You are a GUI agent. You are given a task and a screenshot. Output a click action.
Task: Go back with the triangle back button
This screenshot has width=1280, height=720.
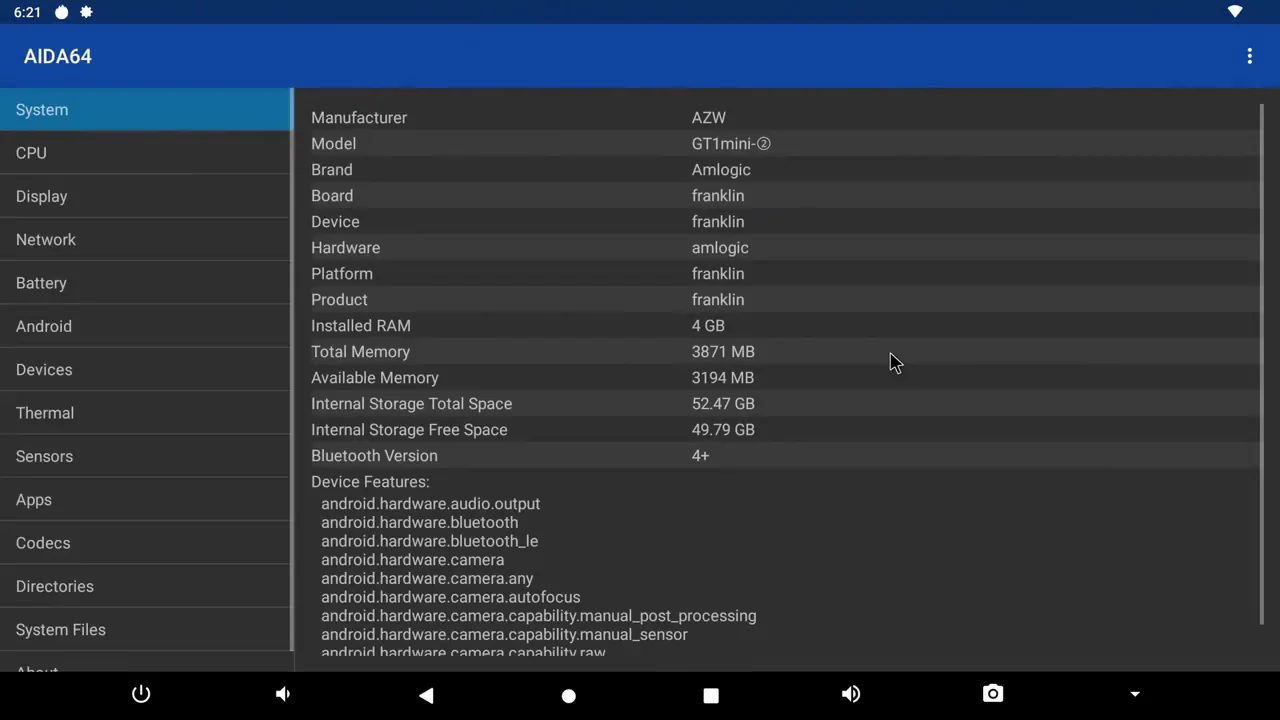click(x=426, y=695)
